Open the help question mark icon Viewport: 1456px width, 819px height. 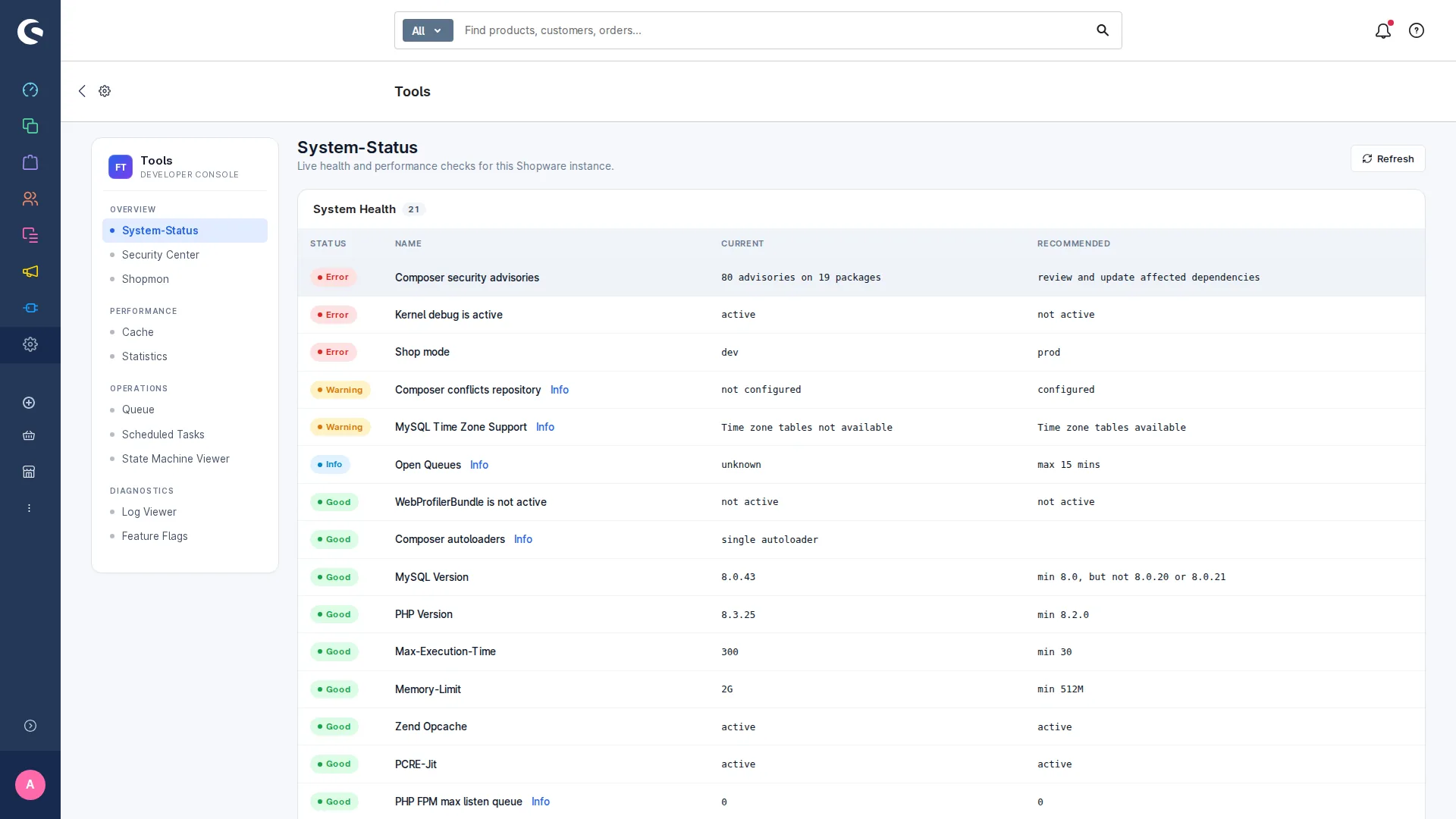[1417, 30]
